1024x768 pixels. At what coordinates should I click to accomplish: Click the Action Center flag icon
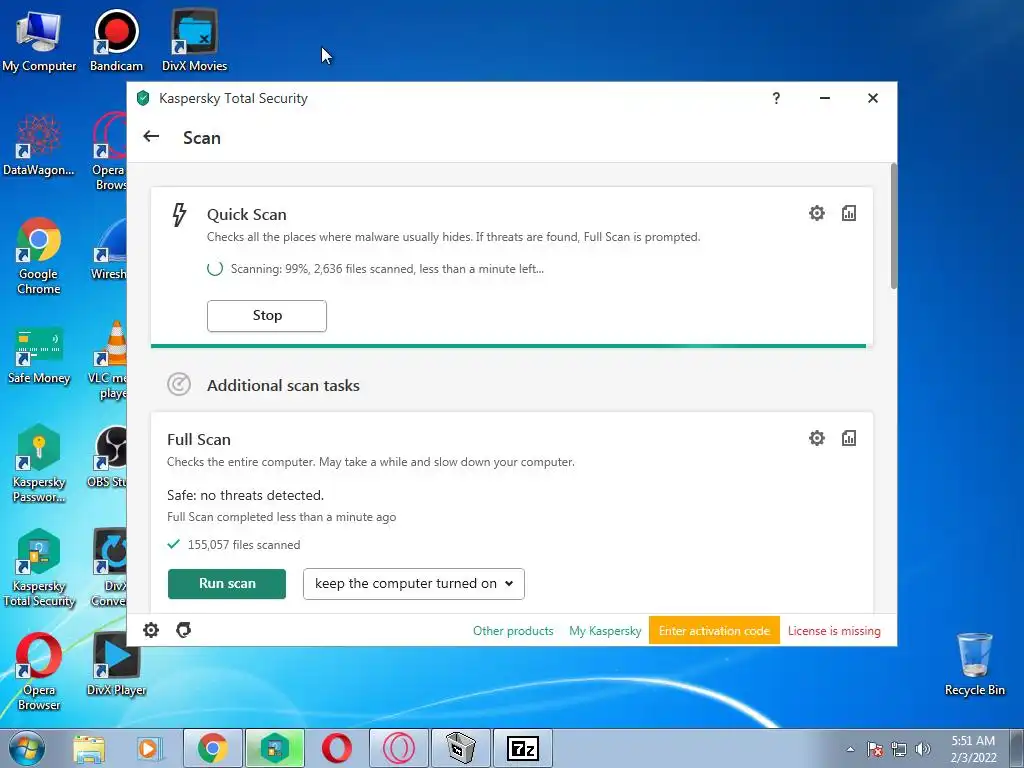pos(875,749)
